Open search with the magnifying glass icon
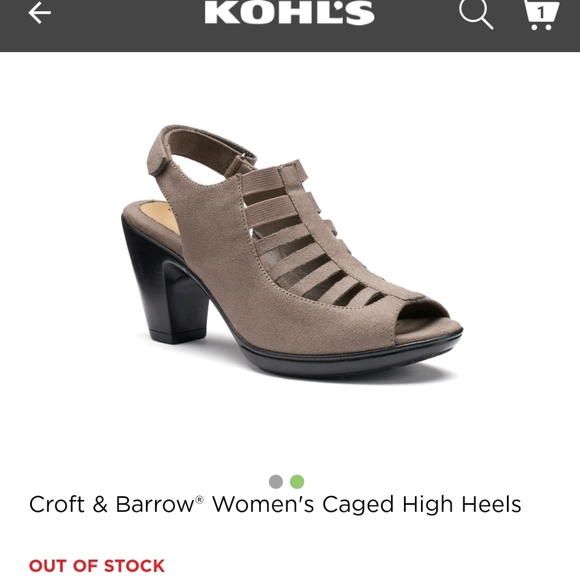This screenshot has width=580, height=580. 476,14
